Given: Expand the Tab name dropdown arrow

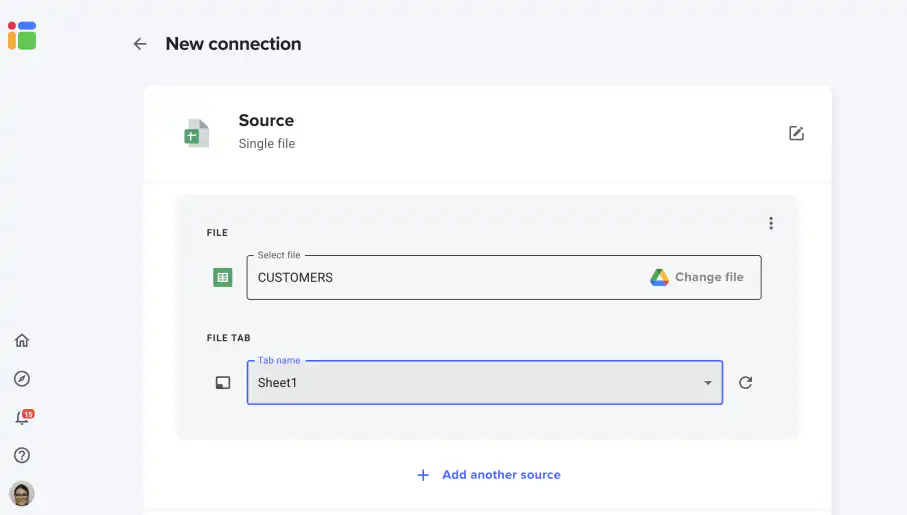Looking at the screenshot, I should [x=707, y=383].
